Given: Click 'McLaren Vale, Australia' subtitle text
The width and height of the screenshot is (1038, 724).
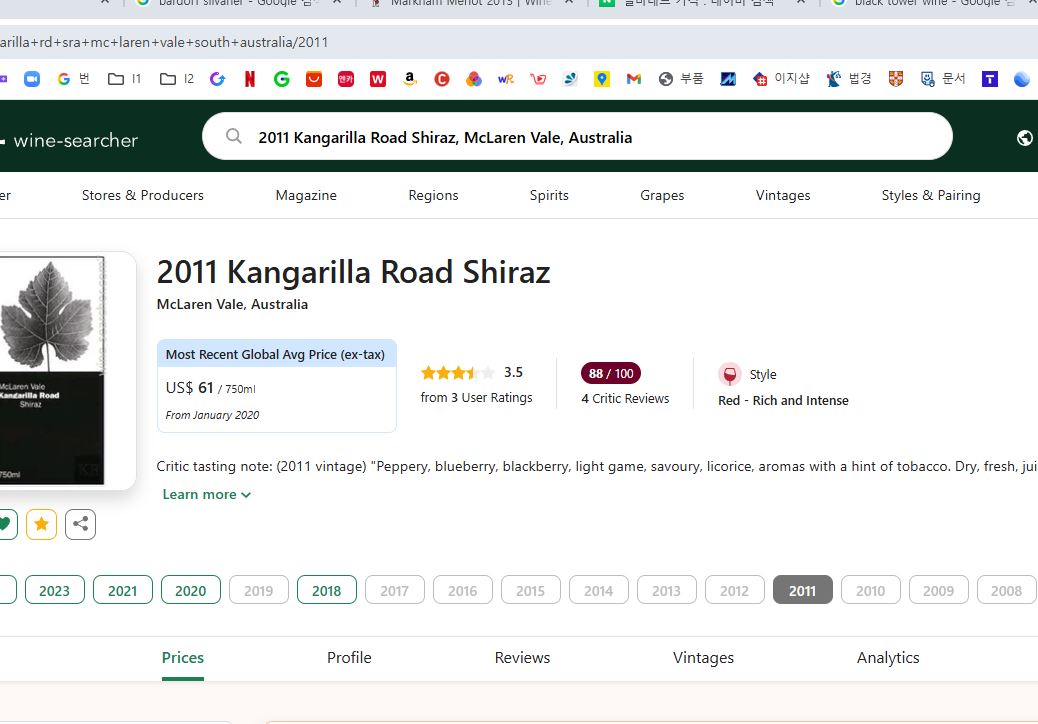Looking at the screenshot, I should pyautogui.click(x=232, y=304).
